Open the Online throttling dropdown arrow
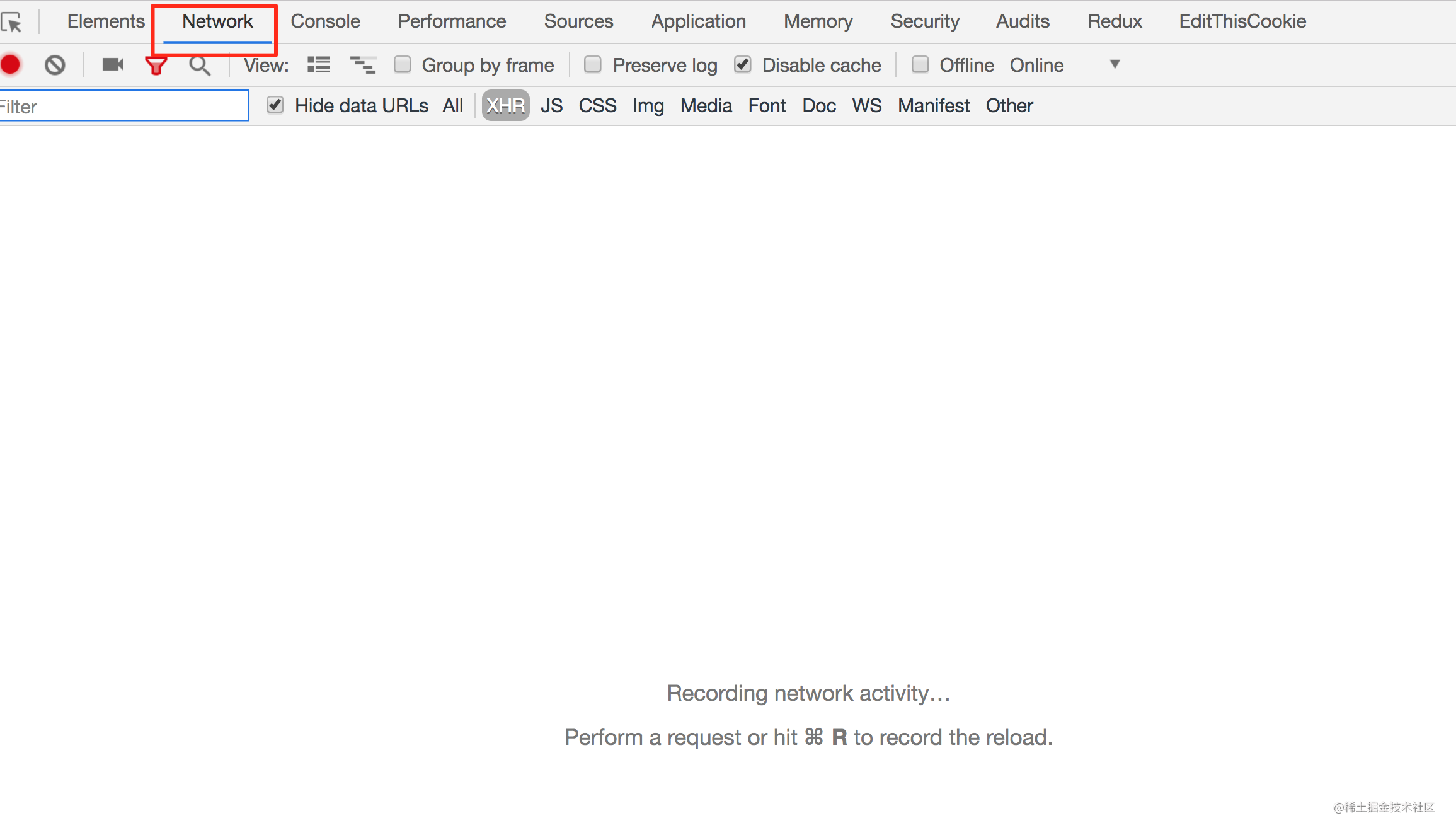Viewport: 1456px width, 835px height. pos(1115,64)
